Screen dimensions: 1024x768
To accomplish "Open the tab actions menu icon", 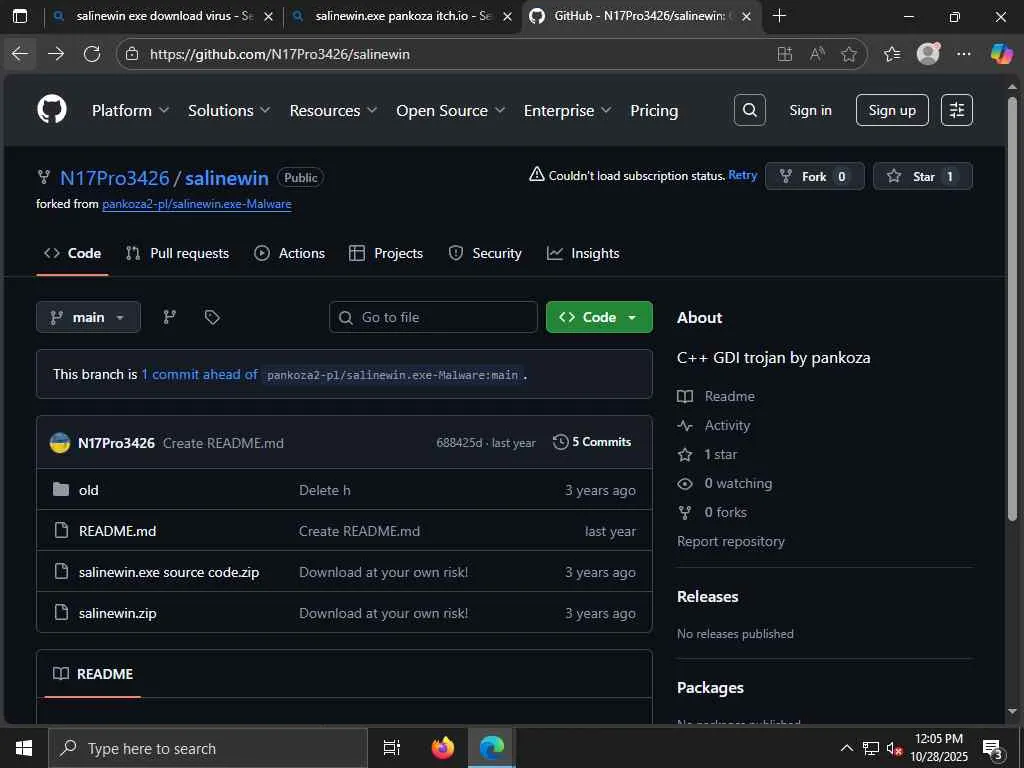I will click(20, 16).
